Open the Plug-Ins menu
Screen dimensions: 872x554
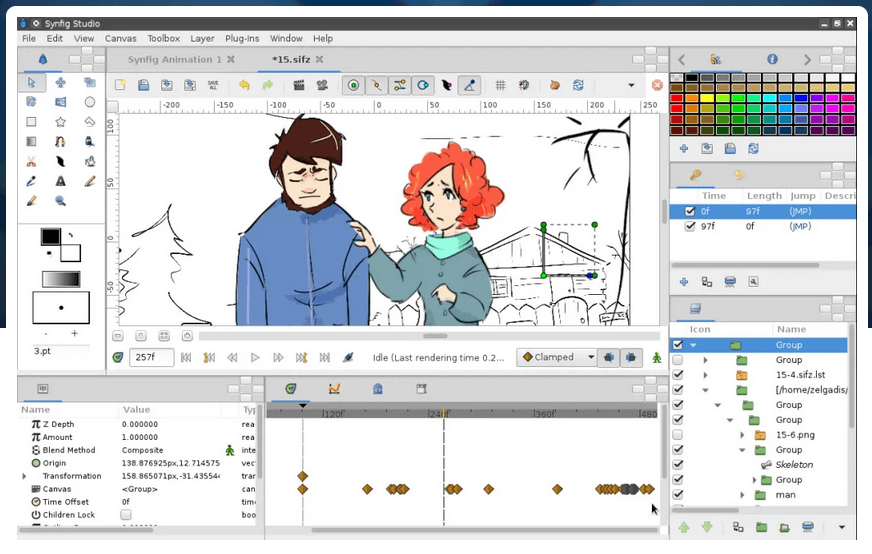[242, 38]
